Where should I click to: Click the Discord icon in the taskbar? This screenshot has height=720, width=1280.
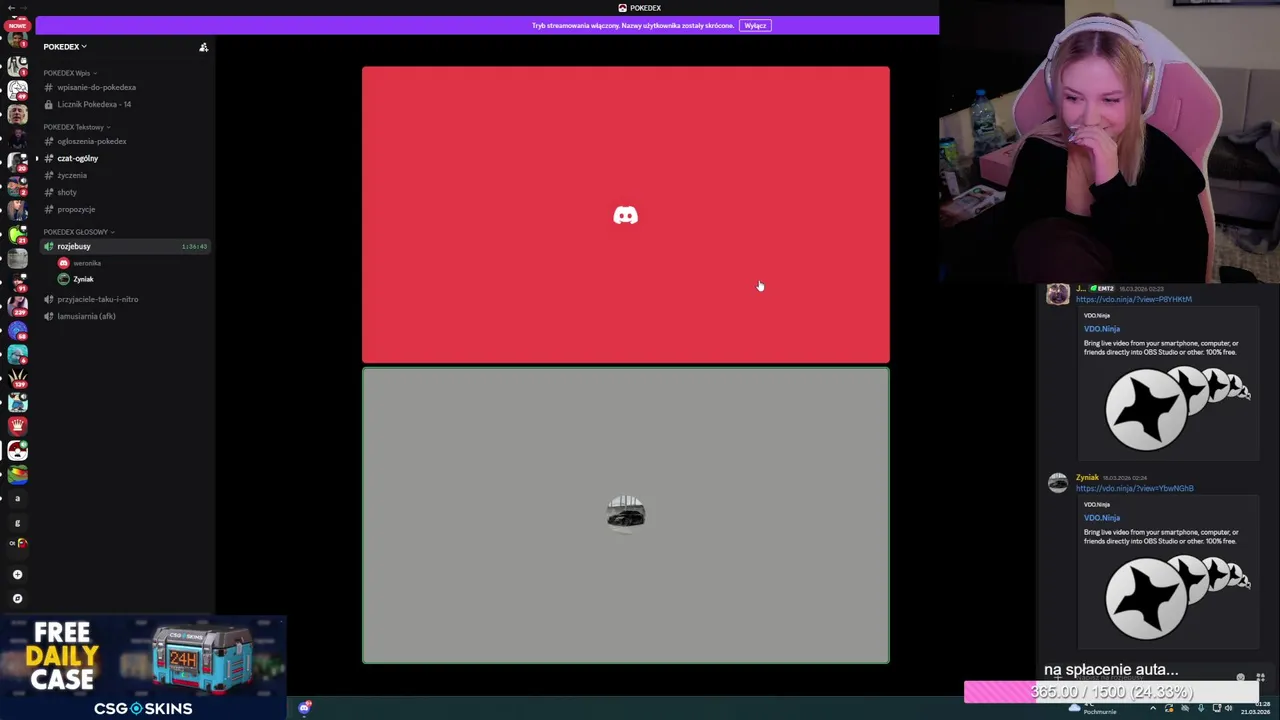[x=305, y=708]
